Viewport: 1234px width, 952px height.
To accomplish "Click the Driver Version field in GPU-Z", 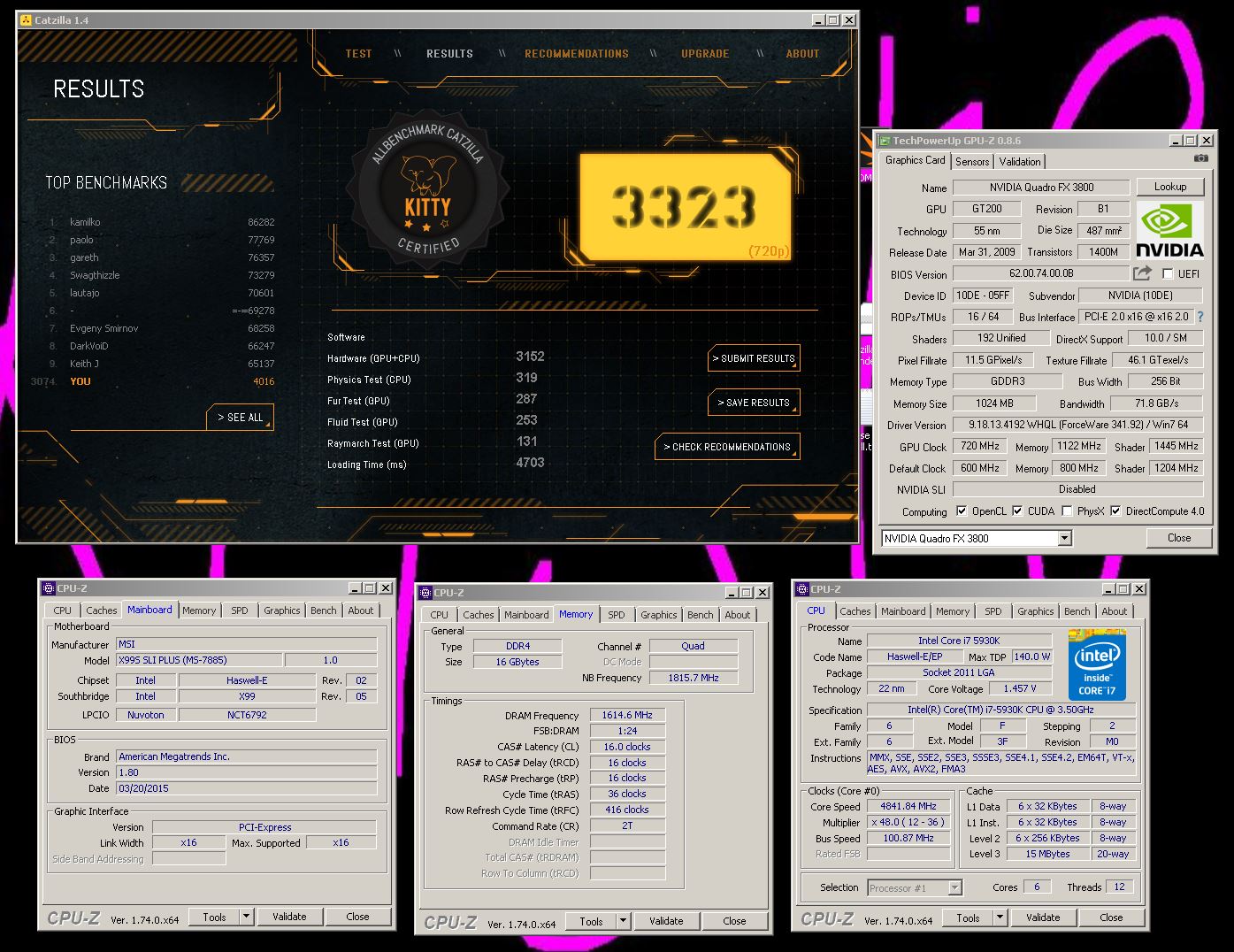I will [x=1077, y=425].
